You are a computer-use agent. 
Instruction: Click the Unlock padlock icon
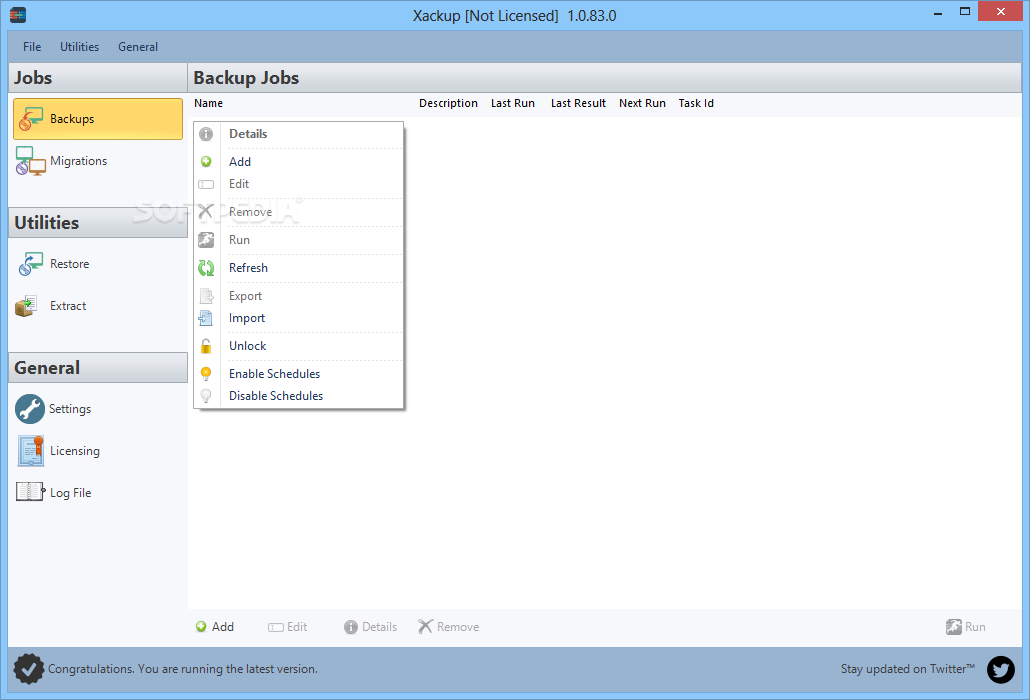[206, 346]
